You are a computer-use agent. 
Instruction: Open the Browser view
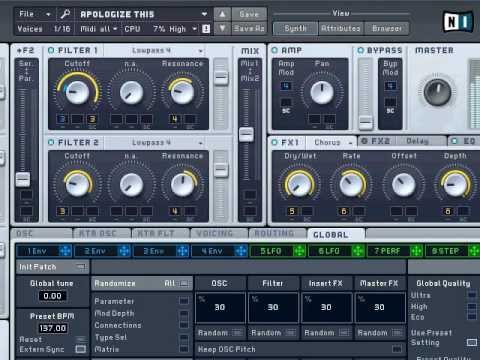tap(386, 29)
